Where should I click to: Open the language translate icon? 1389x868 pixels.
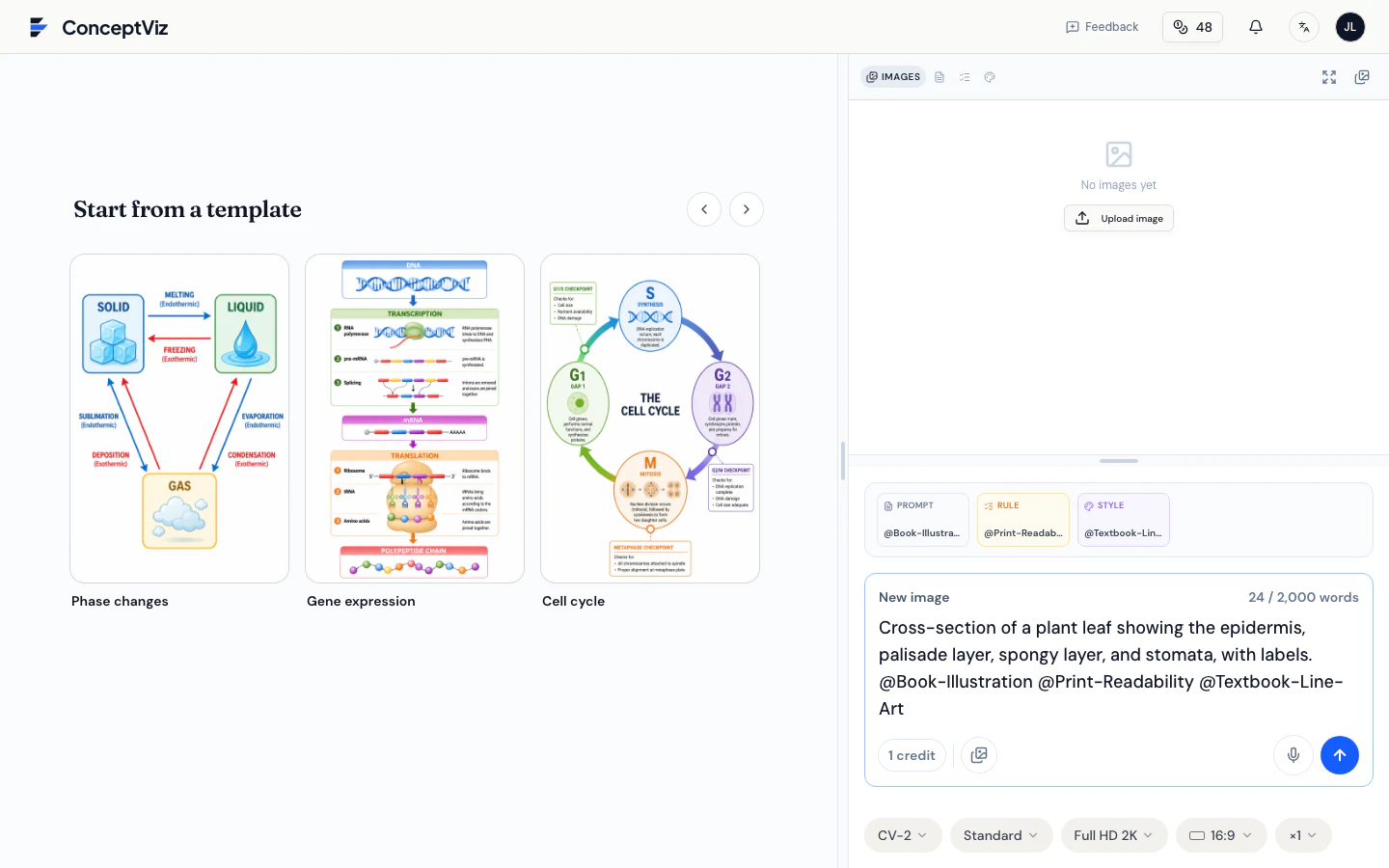(x=1304, y=27)
